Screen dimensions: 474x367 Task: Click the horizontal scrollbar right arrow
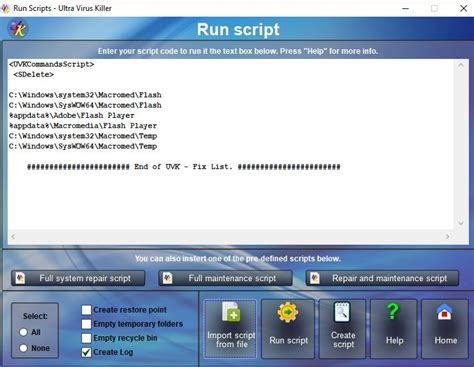click(x=447, y=236)
